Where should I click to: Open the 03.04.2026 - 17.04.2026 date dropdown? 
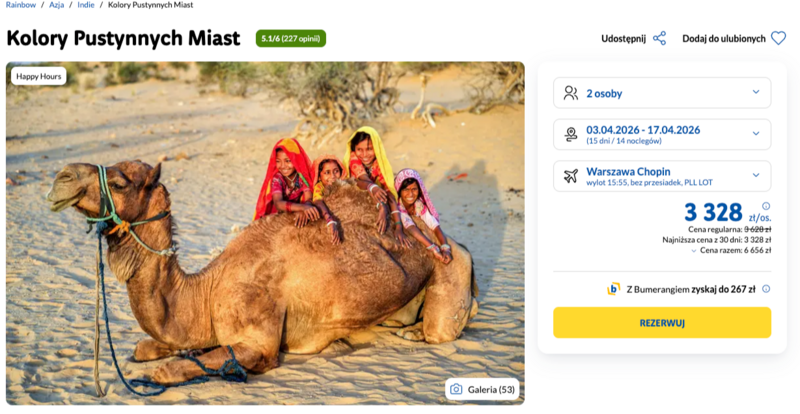tap(756, 134)
